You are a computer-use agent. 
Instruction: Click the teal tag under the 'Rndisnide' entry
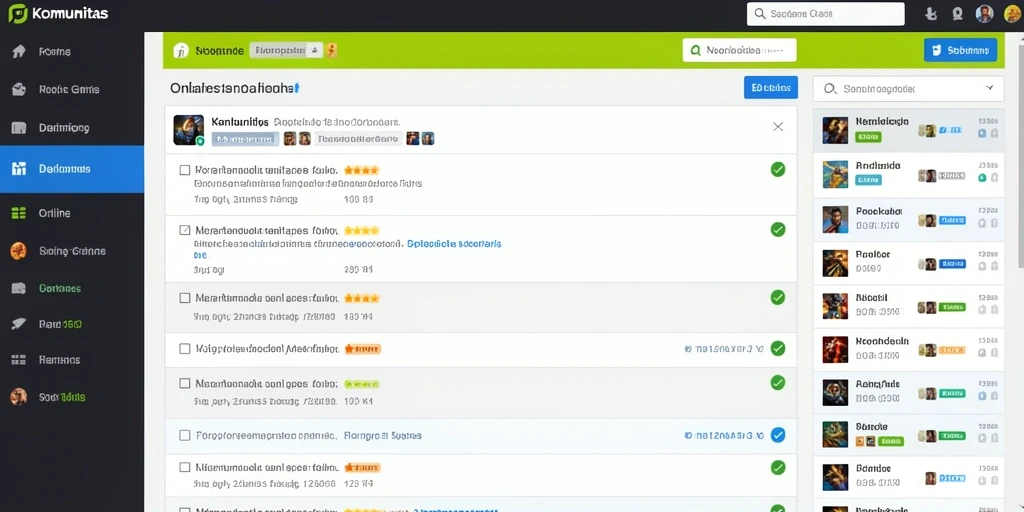click(x=868, y=180)
